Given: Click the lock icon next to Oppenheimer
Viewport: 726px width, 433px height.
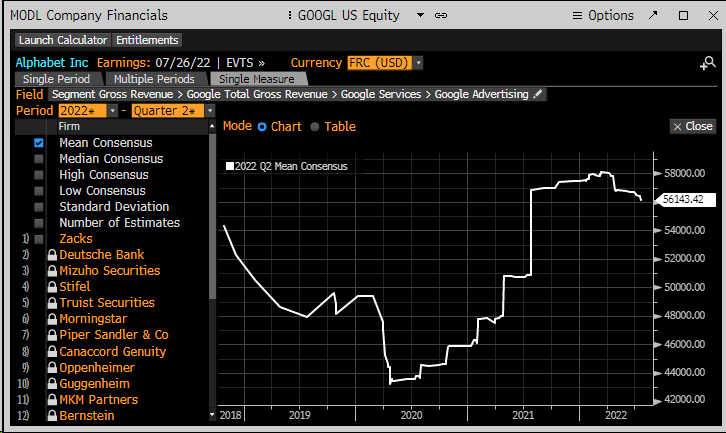Looking at the screenshot, I should pos(52,368).
